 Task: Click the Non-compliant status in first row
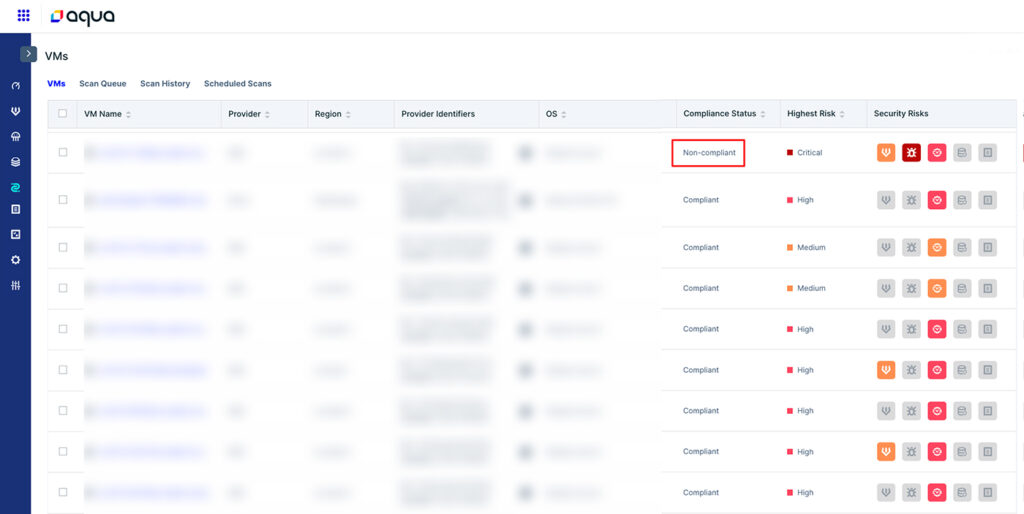pos(708,153)
